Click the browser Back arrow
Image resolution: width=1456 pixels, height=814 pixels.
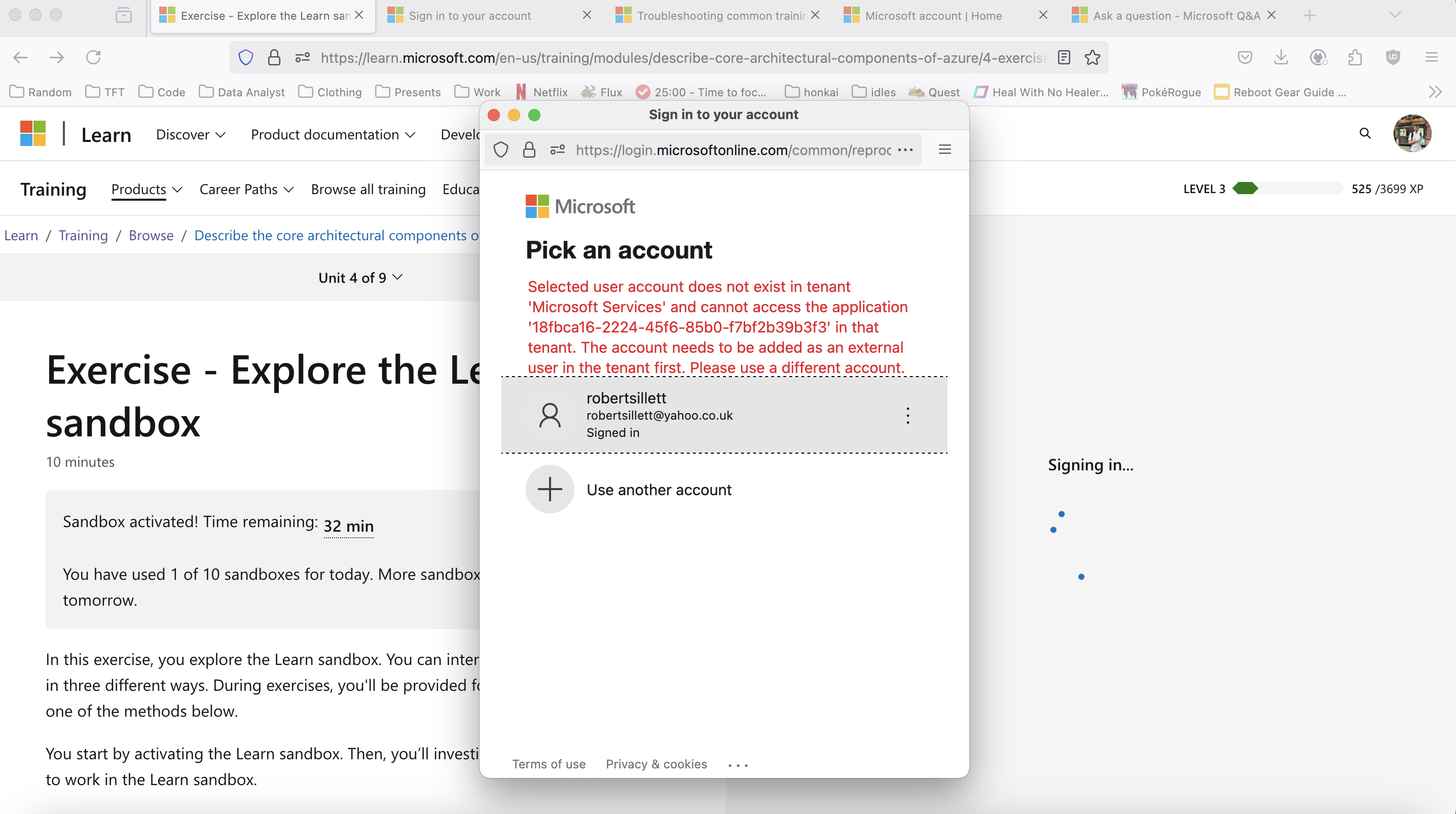click(20, 57)
